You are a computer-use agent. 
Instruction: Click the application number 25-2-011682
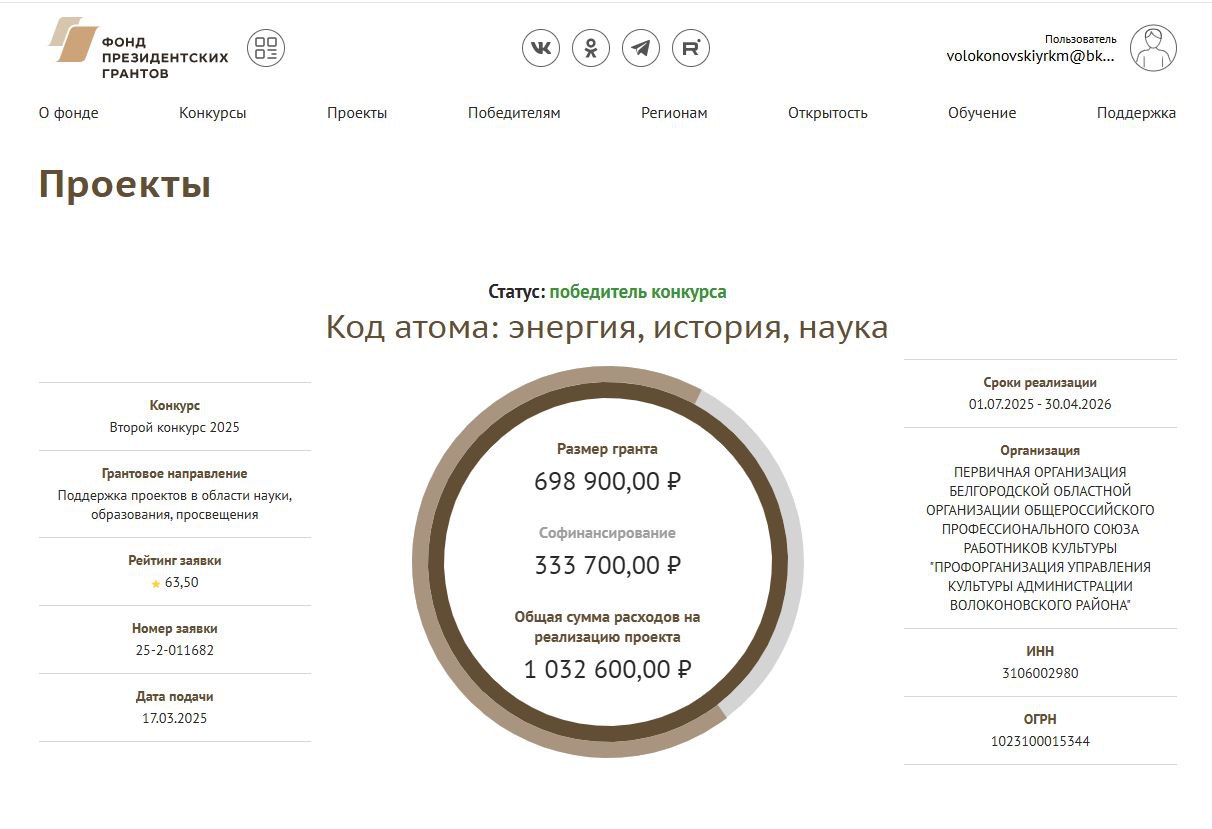(x=175, y=650)
